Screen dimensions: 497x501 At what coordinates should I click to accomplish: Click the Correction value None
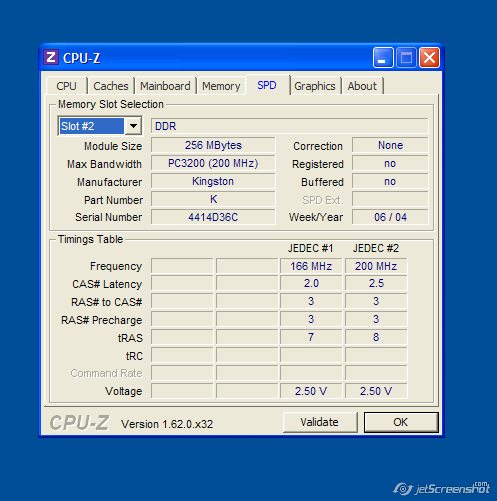[390, 145]
